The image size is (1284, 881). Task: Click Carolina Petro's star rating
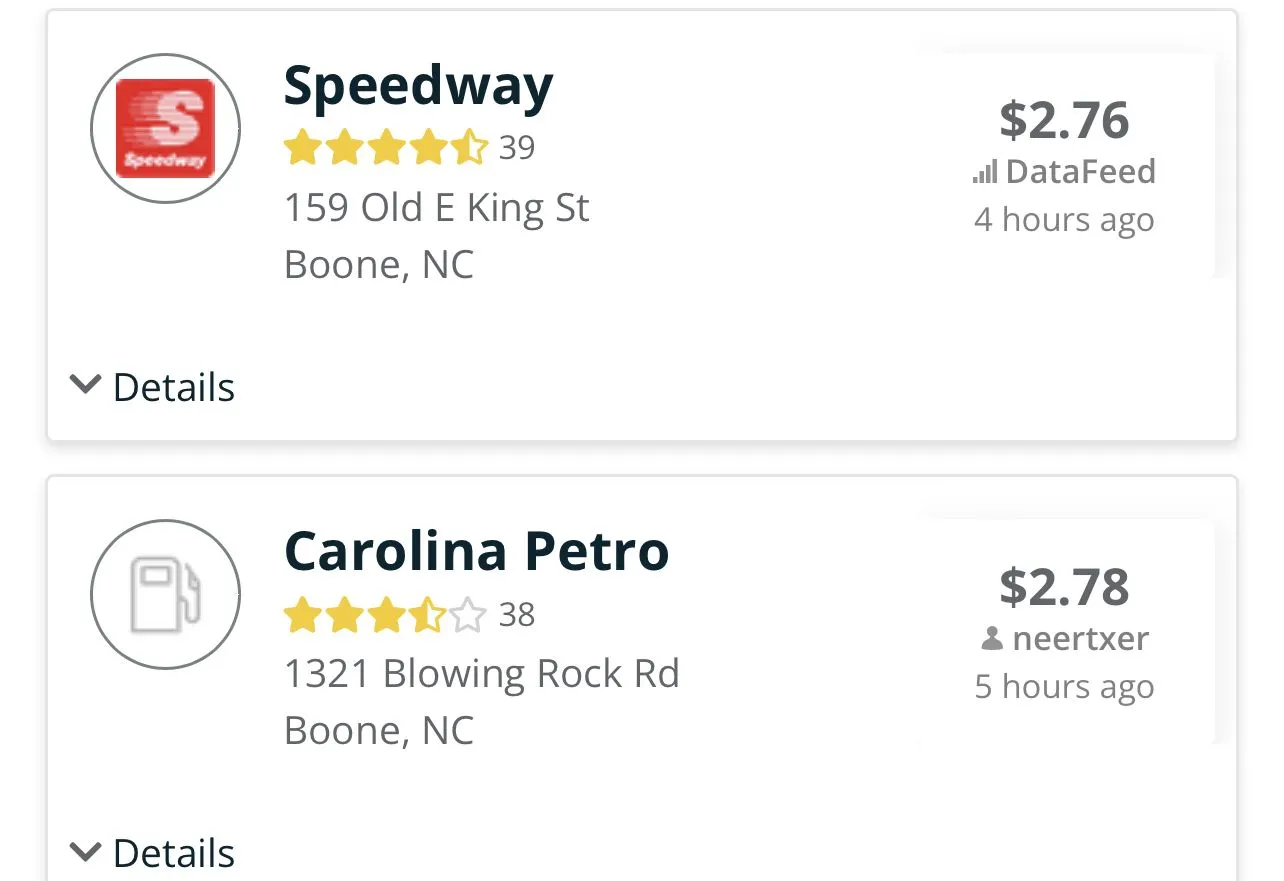tap(385, 615)
